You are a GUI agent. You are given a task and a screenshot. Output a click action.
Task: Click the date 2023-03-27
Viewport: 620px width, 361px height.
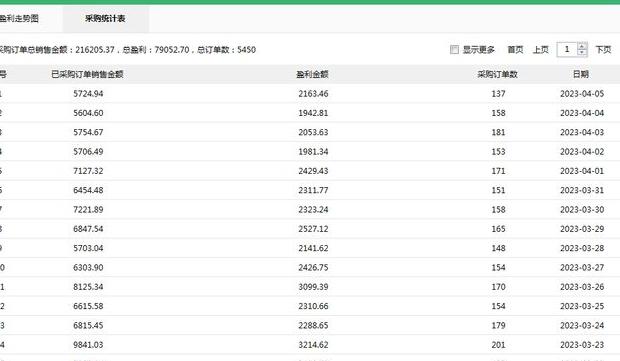(582, 268)
